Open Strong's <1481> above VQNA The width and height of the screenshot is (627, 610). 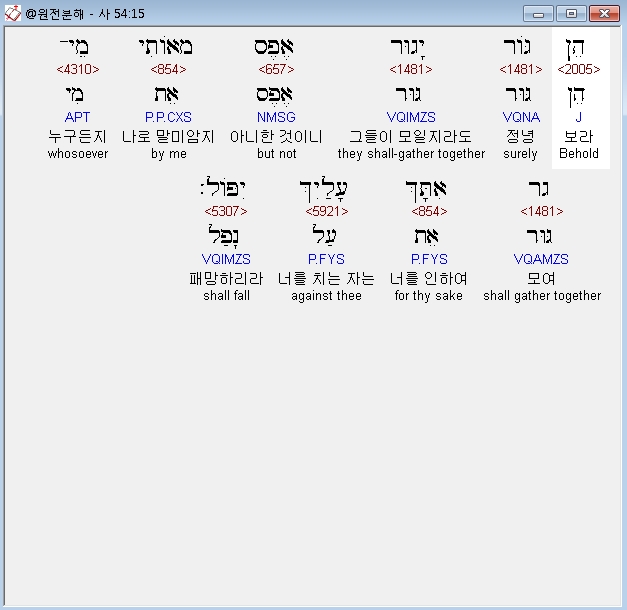521,70
